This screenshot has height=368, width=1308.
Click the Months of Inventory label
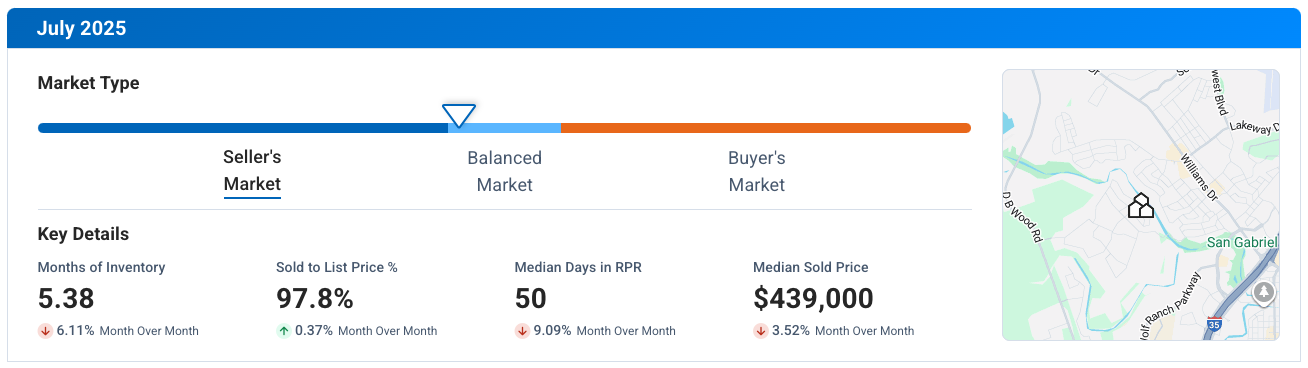[x=101, y=267]
